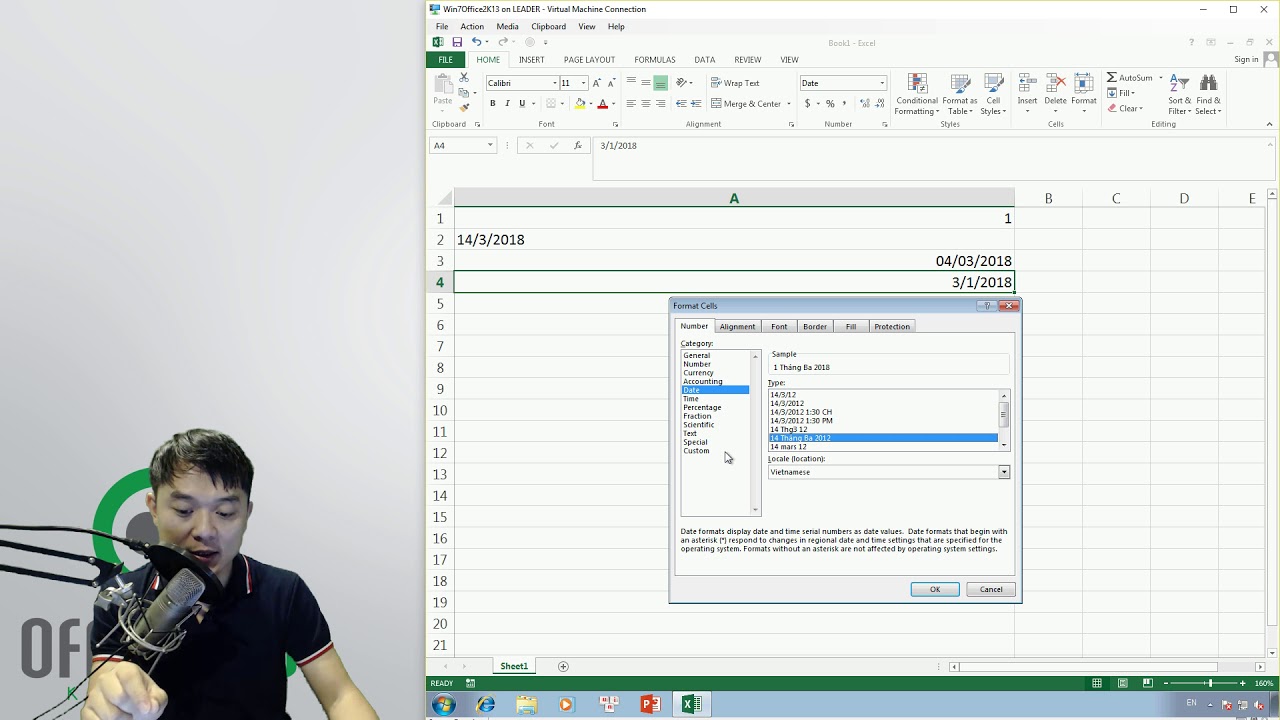Click Sign in at the top right
The width and height of the screenshot is (1280, 720).
1246,60
